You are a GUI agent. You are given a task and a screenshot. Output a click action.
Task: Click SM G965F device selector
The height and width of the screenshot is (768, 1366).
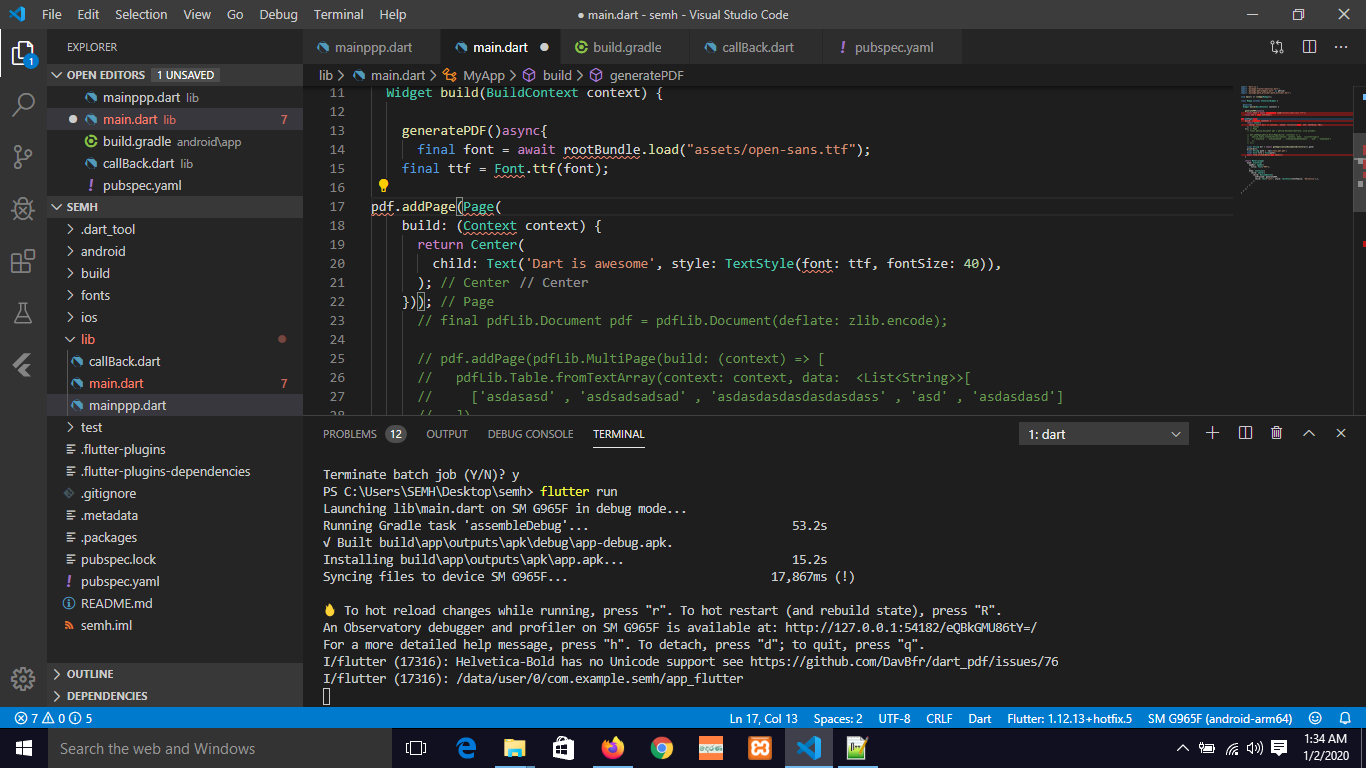click(x=1220, y=718)
